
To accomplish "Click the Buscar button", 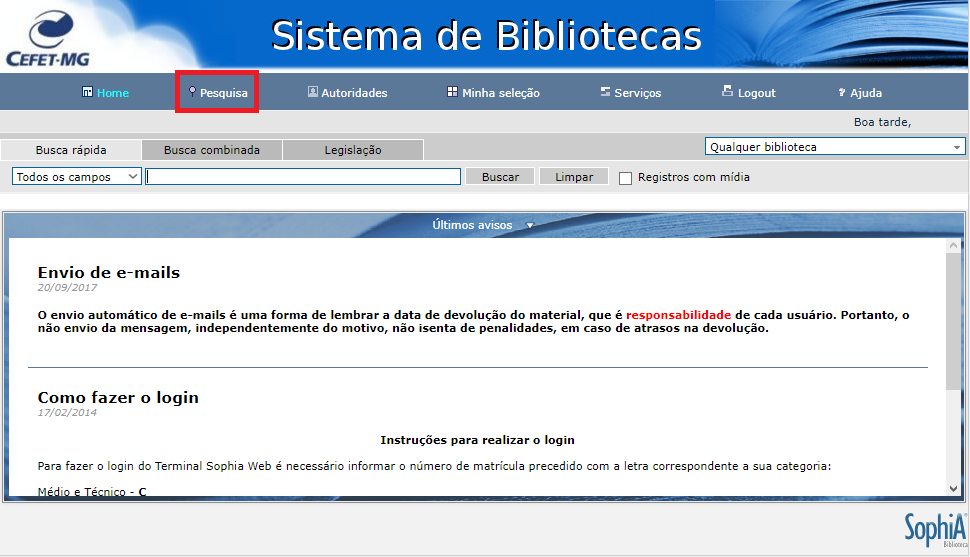I will pos(500,177).
